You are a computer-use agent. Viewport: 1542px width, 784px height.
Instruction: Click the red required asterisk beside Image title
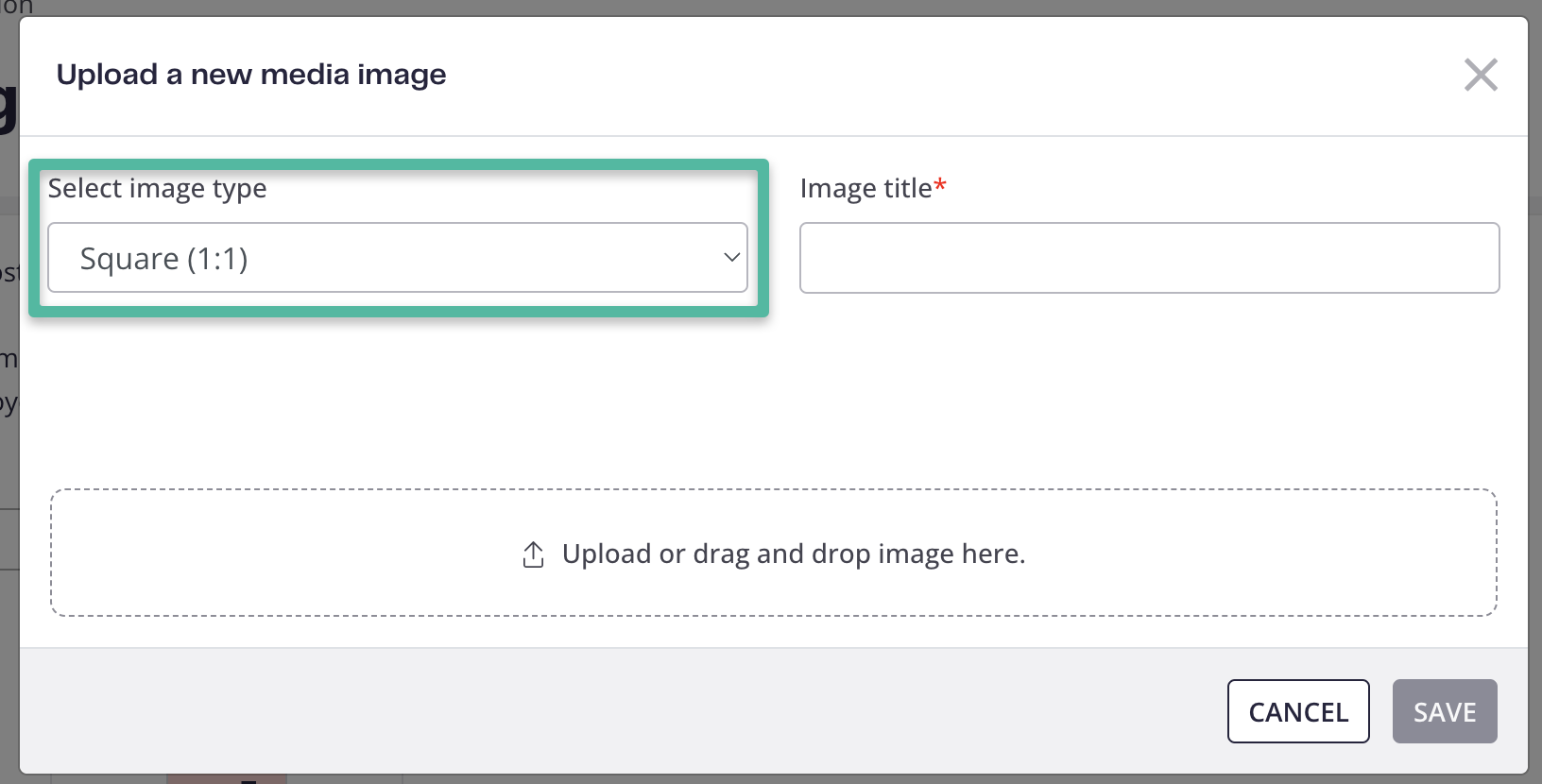940,185
